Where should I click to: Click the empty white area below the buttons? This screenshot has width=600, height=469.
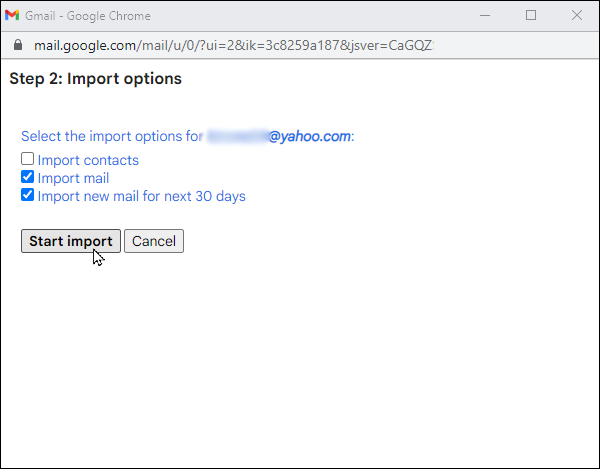(x=300, y=360)
